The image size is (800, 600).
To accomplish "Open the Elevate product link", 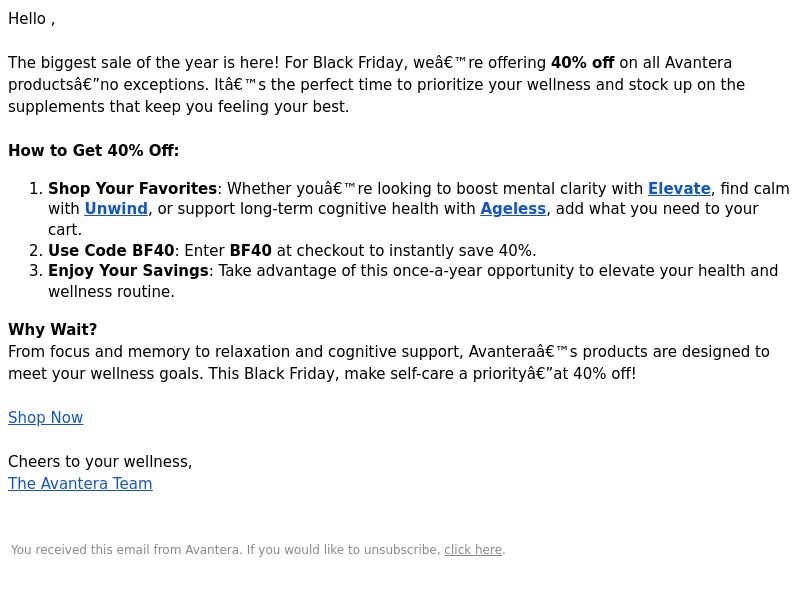I will 679,189.
